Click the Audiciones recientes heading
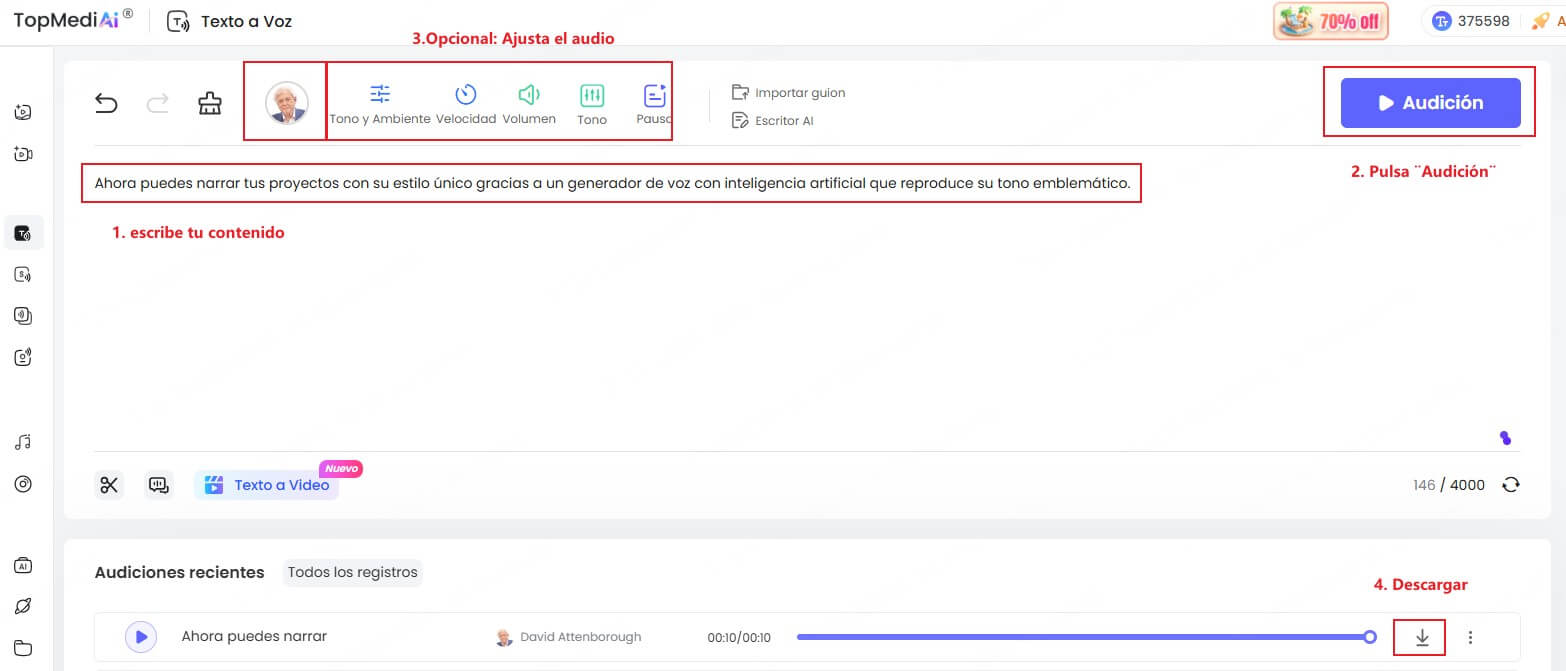1566x671 pixels. click(x=180, y=573)
